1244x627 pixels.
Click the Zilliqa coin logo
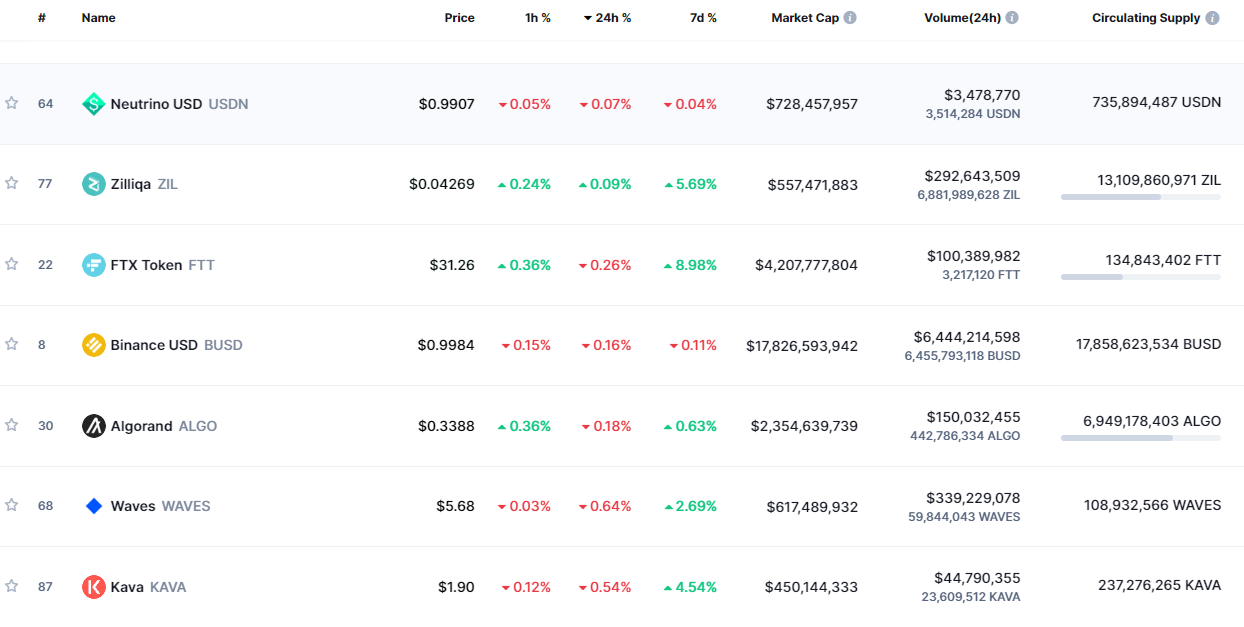pos(93,184)
